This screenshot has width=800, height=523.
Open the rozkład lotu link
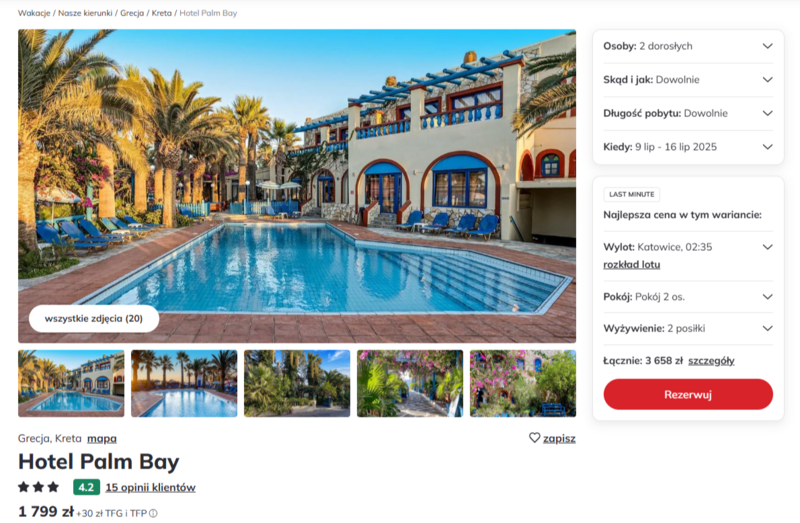(x=632, y=264)
